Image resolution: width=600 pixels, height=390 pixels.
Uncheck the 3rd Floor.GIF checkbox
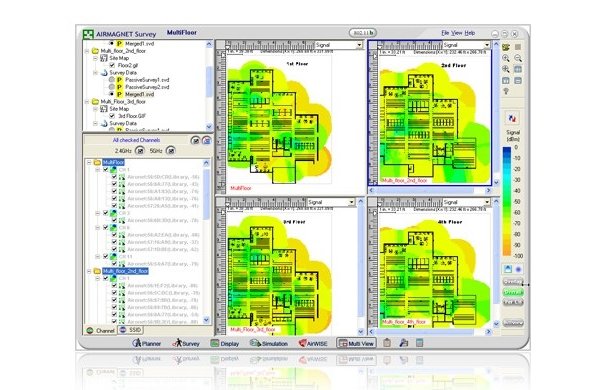[x=112, y=116]
